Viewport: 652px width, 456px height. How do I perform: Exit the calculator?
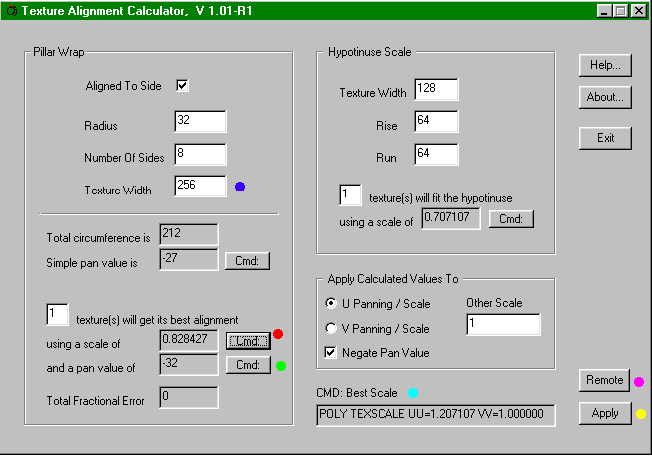(605, 137)
